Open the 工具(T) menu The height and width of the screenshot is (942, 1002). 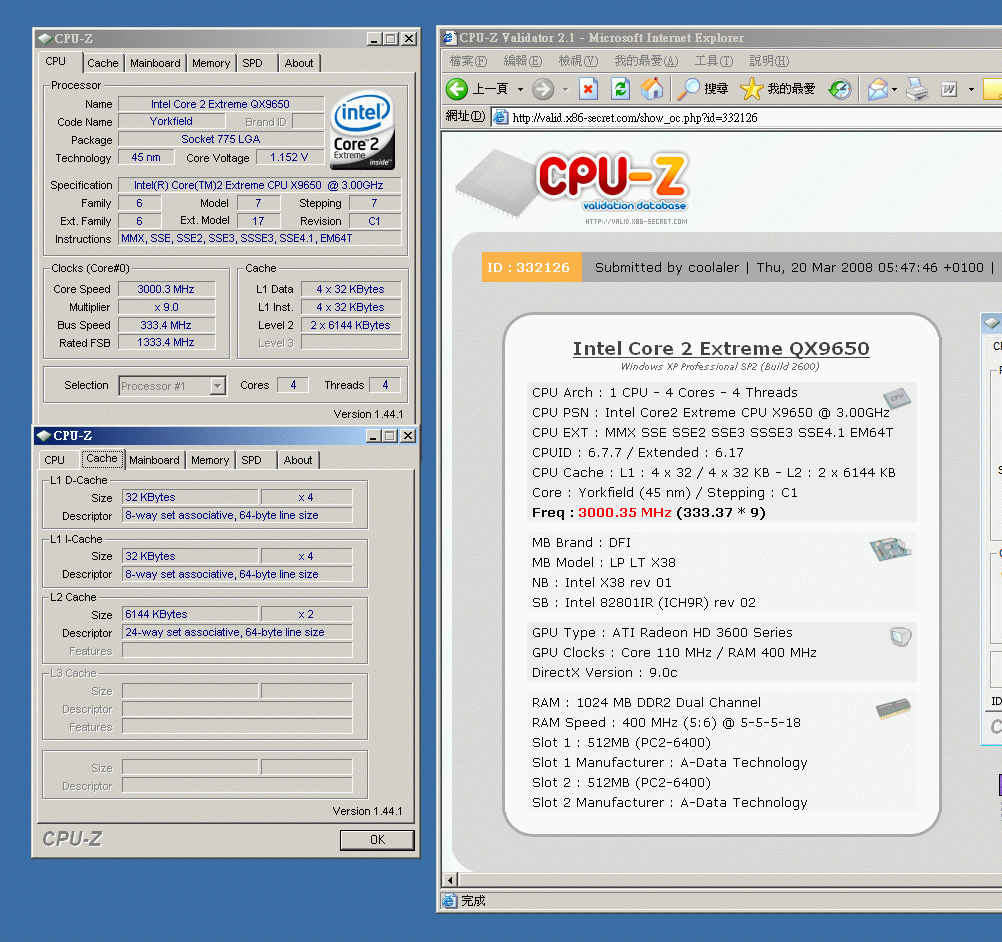click(714, 61)
